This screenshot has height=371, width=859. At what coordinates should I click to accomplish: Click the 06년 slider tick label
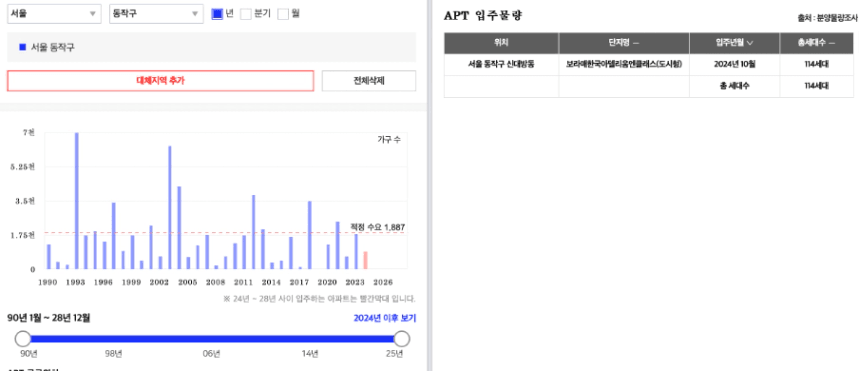211,354
